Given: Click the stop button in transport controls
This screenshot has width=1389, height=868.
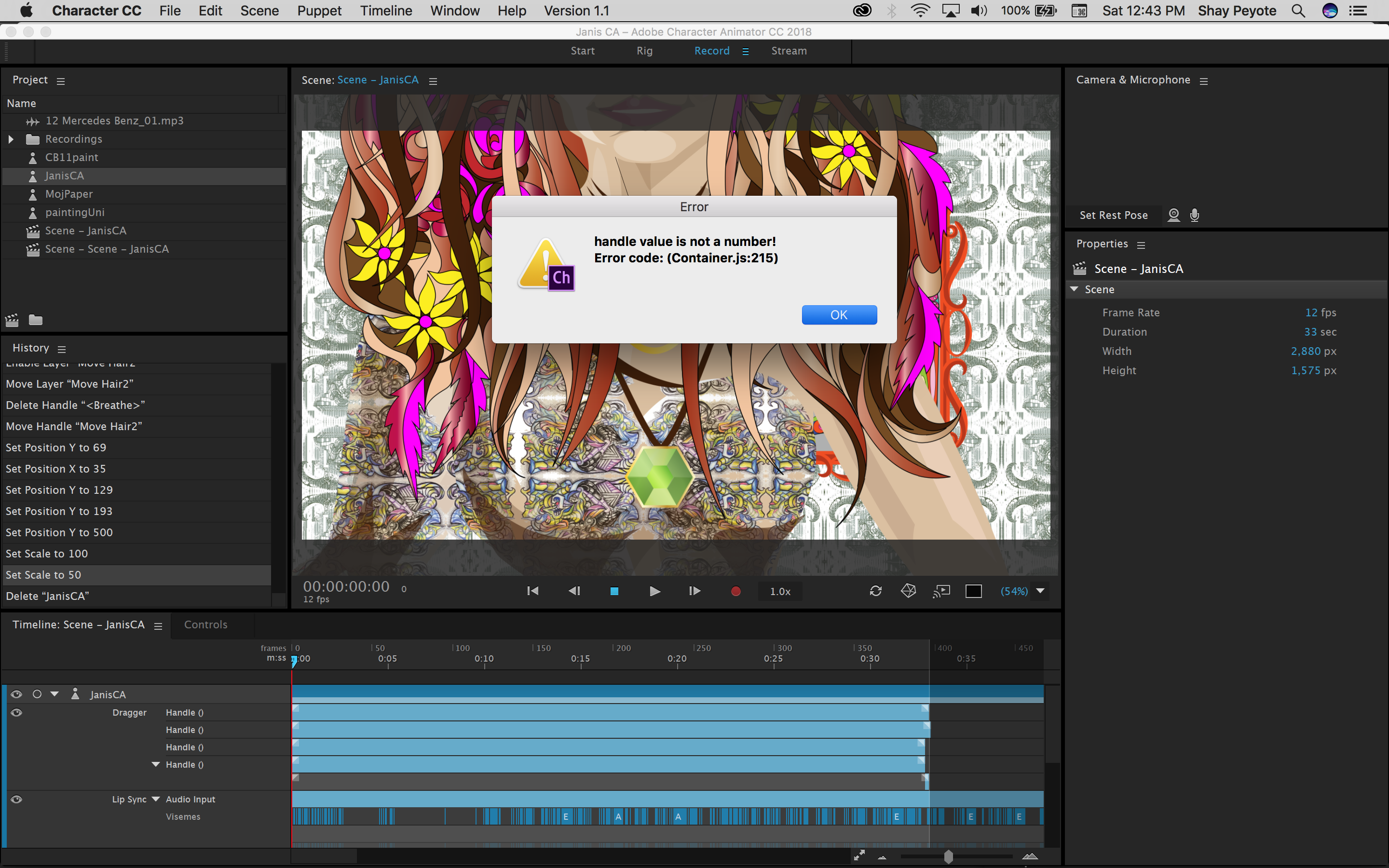Looking at the screenshot, I should [x=614, y=591].
